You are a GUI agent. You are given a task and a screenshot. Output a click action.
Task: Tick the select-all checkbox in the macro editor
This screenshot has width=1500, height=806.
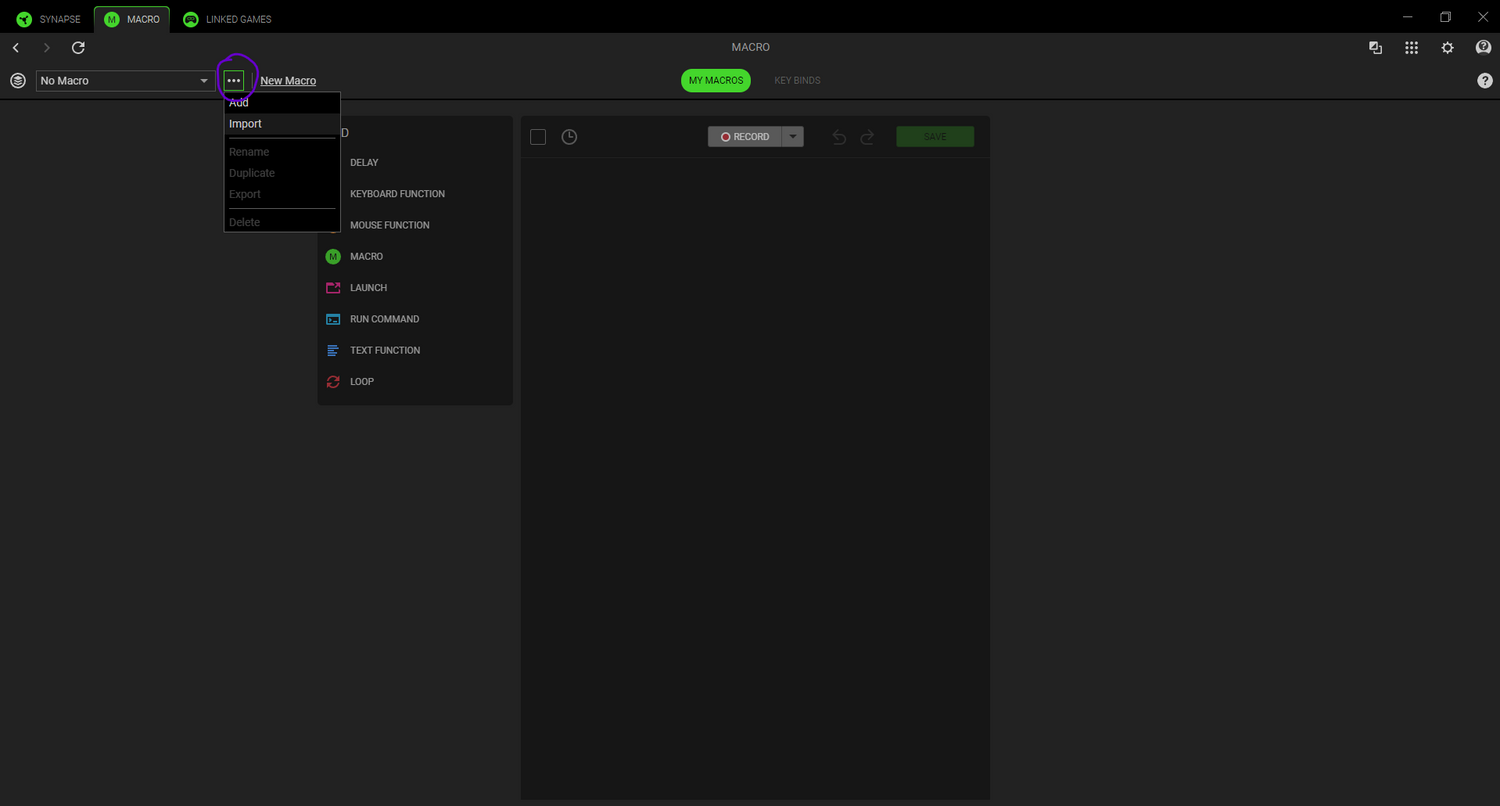pos(538,137)
